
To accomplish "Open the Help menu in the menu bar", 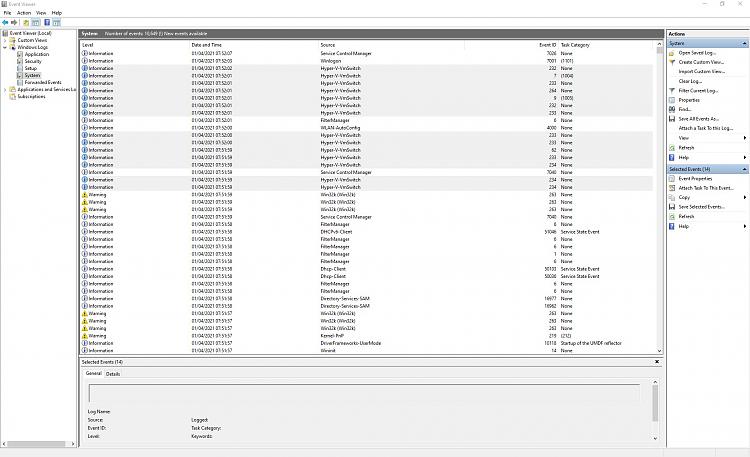I will coord(57,13).
